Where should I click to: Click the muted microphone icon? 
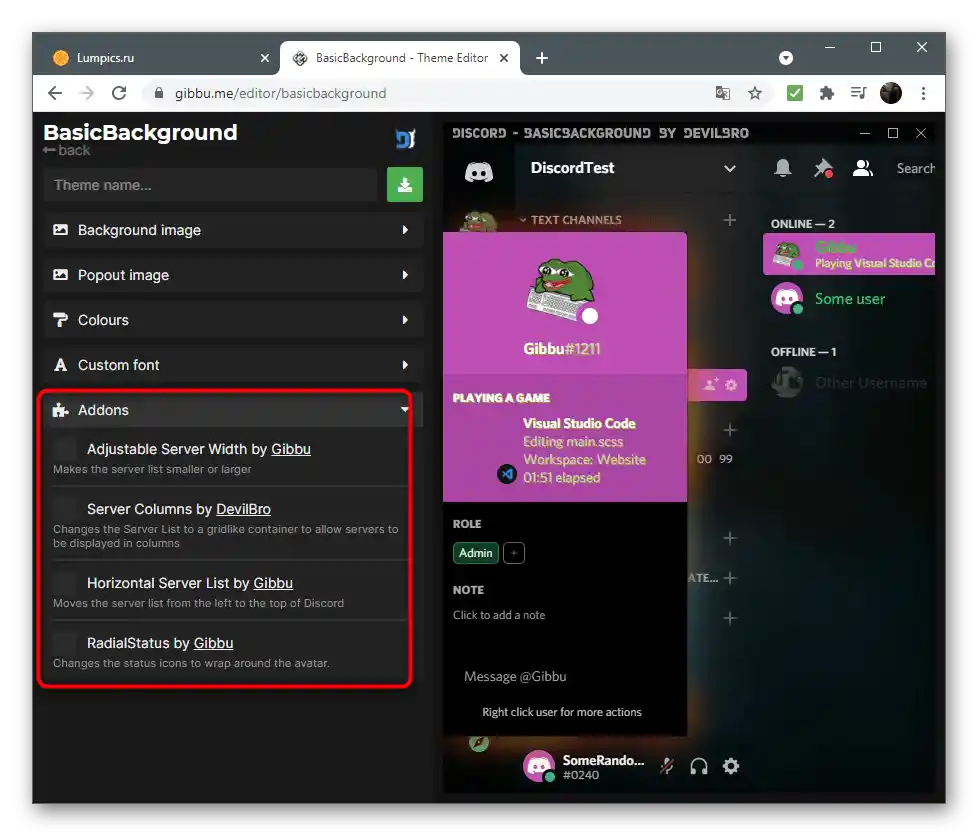[x=667, y=766]
